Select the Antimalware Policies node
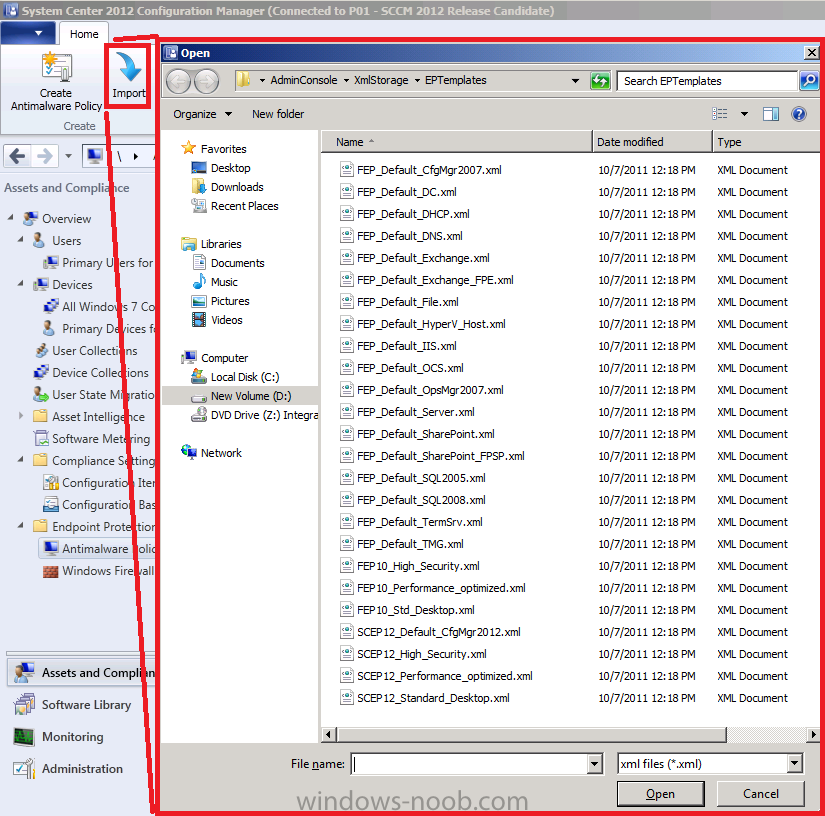 pos(108,548)
